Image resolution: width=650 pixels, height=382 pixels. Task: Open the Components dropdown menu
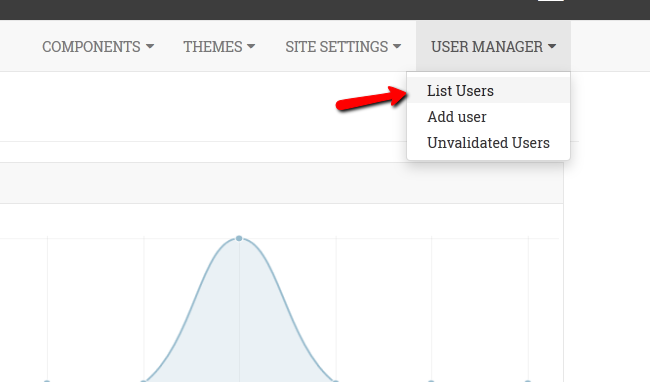pos(98,46)
